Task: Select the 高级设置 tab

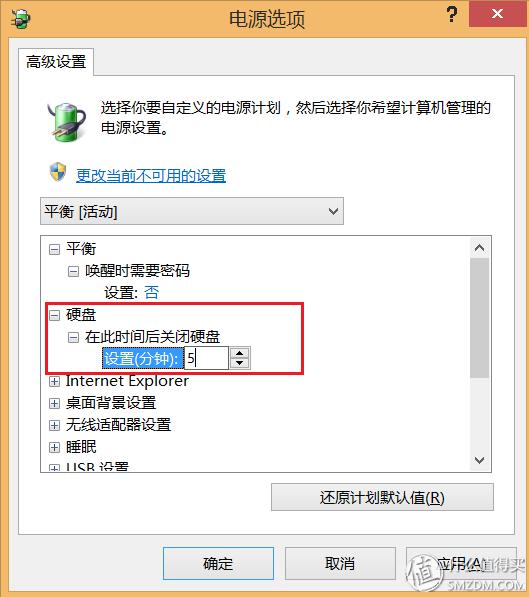Action: pyautogui.click(x=56, y=62)
